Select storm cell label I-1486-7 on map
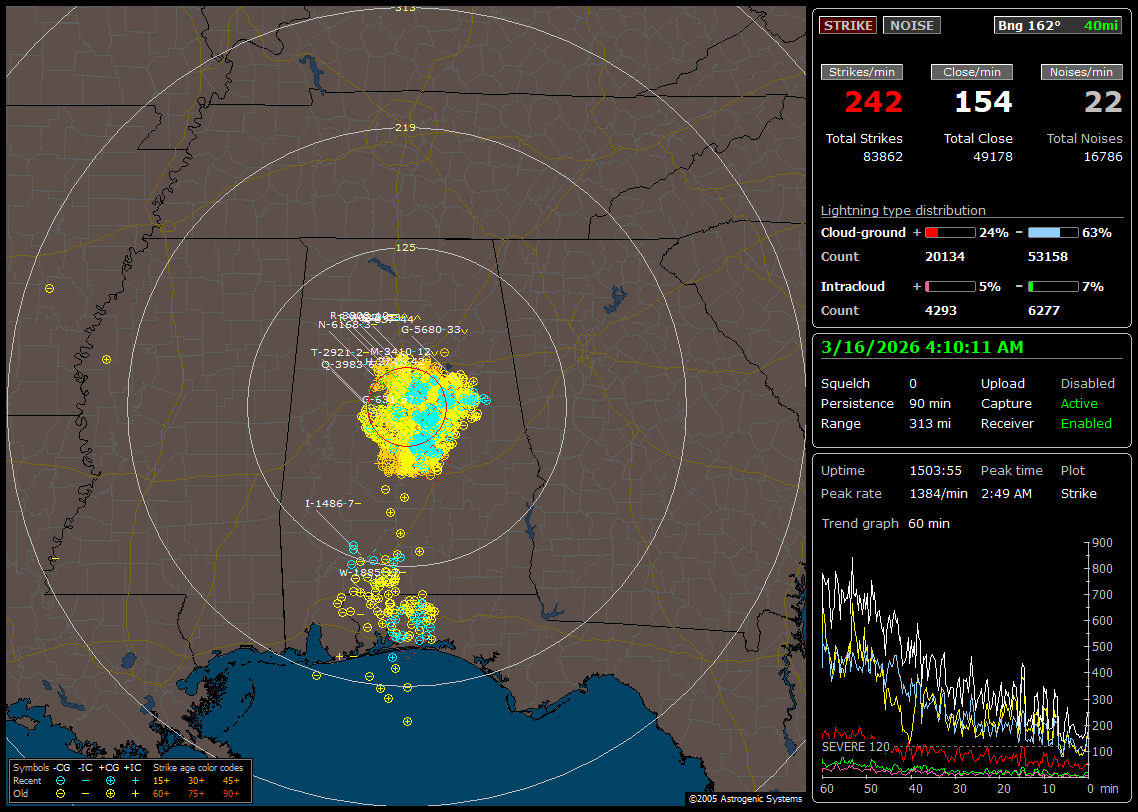The width and height of the screenshot is (1138, 812). pos(333,504)
